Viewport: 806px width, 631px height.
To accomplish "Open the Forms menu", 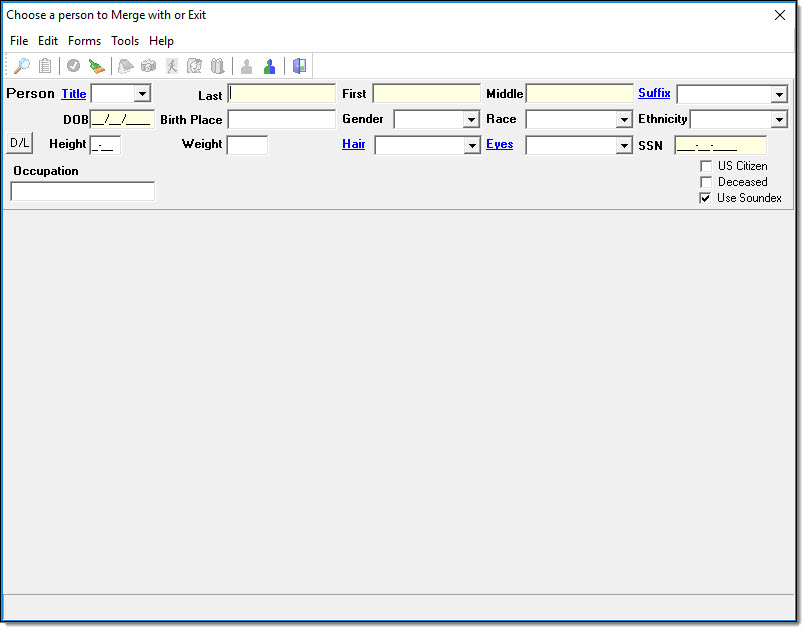I will point(84,41).
